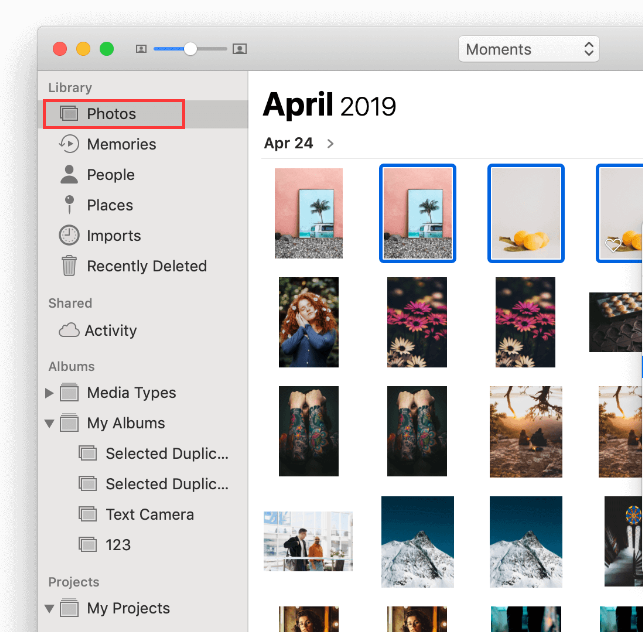This screenshot has width=643, height=632.
Task: Expand the Media Types disclosure triangle
Action: (x=49, y=393)
